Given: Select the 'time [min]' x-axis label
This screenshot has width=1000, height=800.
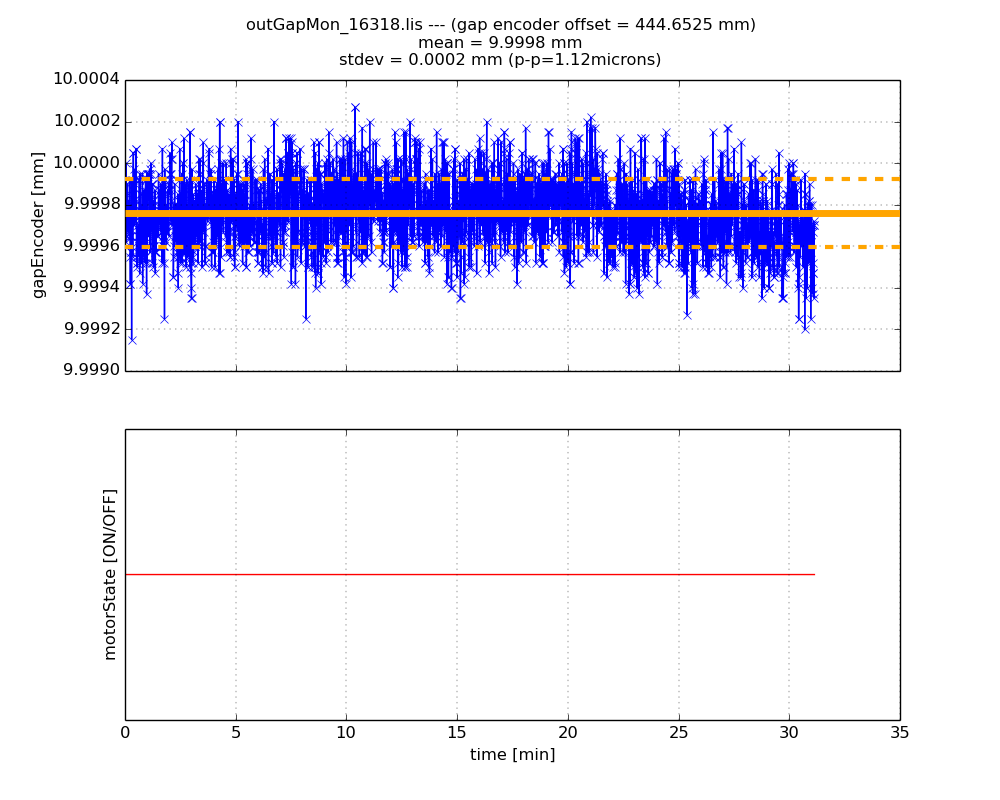Looking at the screenshot, I should coord(512,755).
